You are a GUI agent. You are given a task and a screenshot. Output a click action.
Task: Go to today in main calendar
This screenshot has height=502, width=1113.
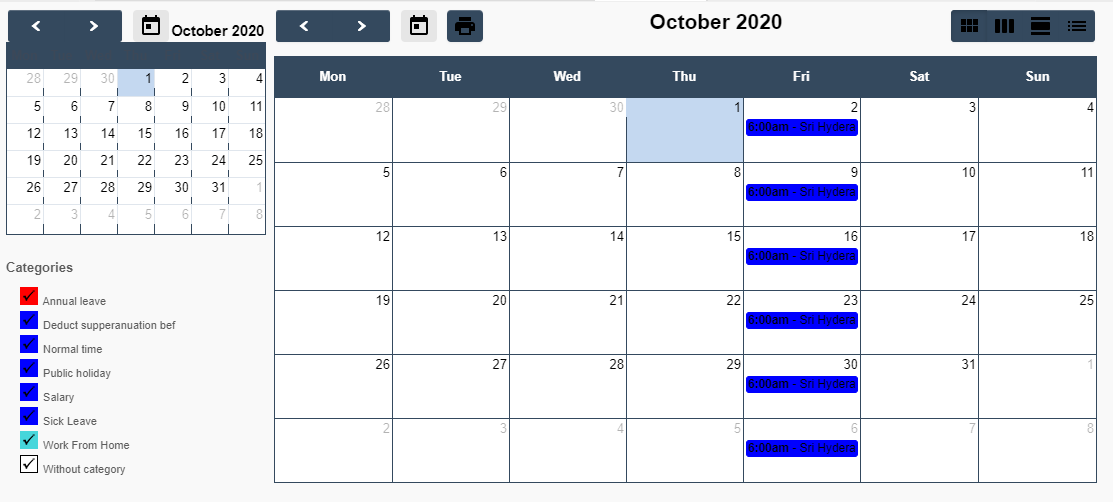419,26
